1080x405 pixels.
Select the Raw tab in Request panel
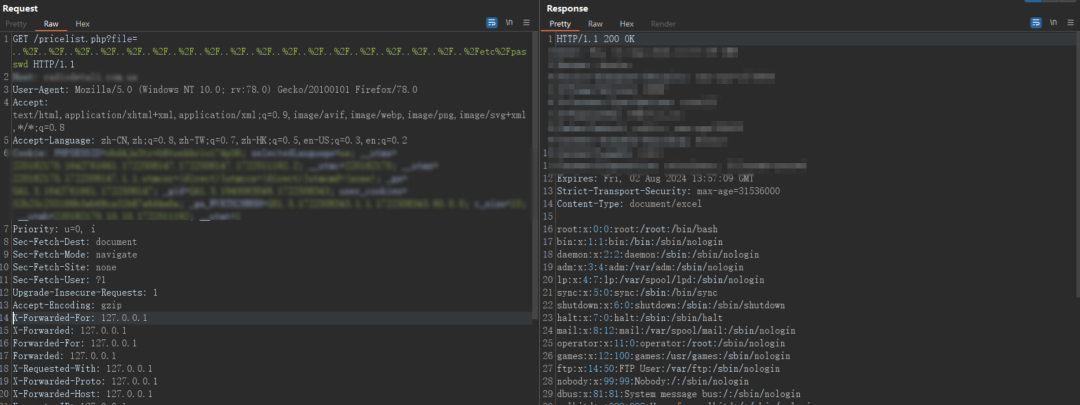click(52, 24)
